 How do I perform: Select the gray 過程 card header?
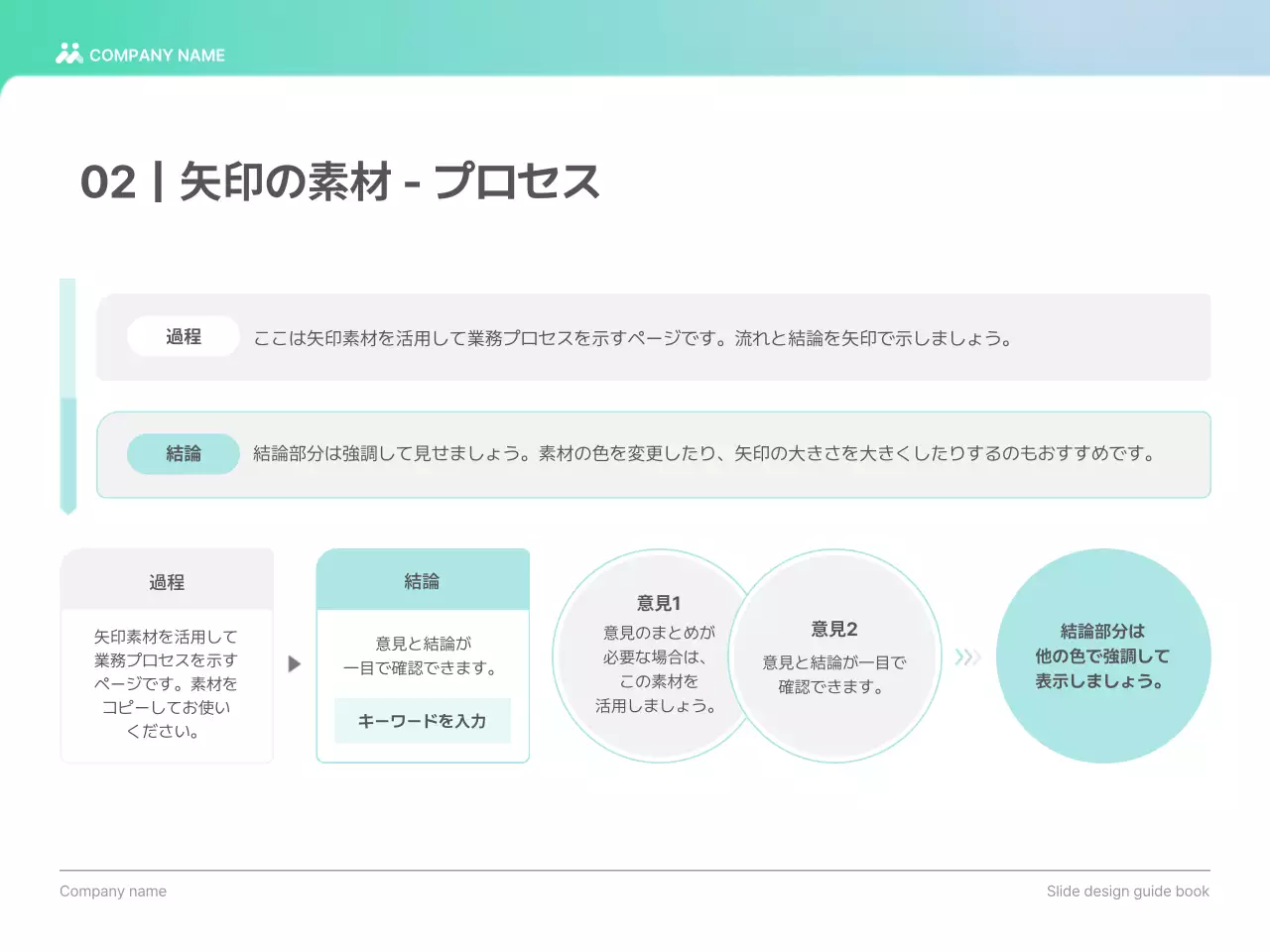(x=167, y=582)
